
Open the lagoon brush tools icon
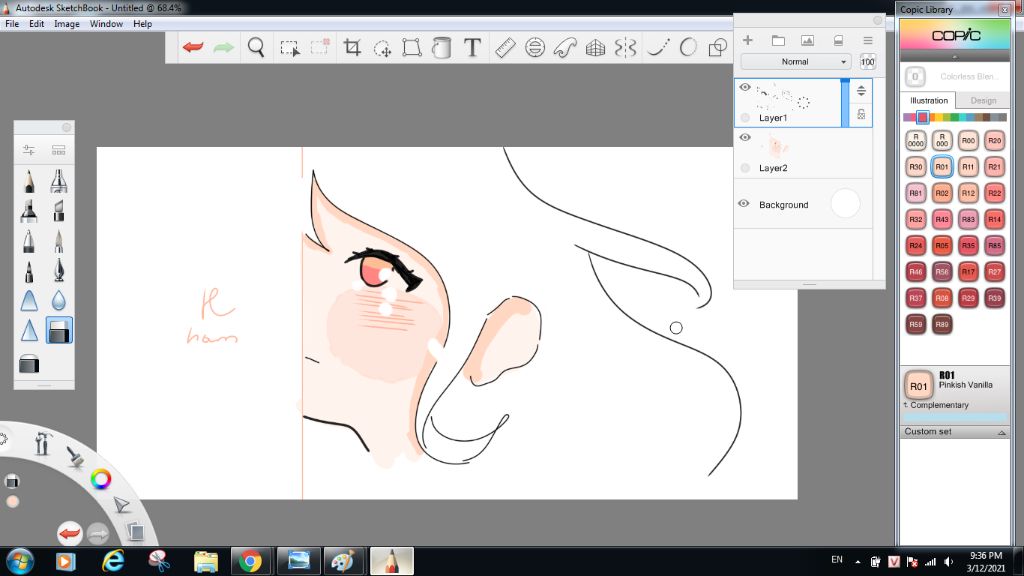click(x=75, y=456)
